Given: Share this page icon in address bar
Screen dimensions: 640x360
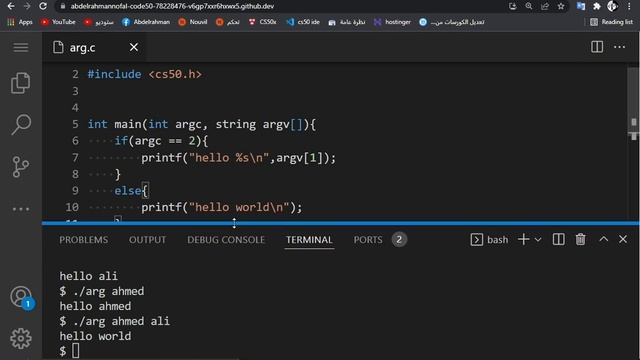Looking at the screenshot, I should pos(545,6).
